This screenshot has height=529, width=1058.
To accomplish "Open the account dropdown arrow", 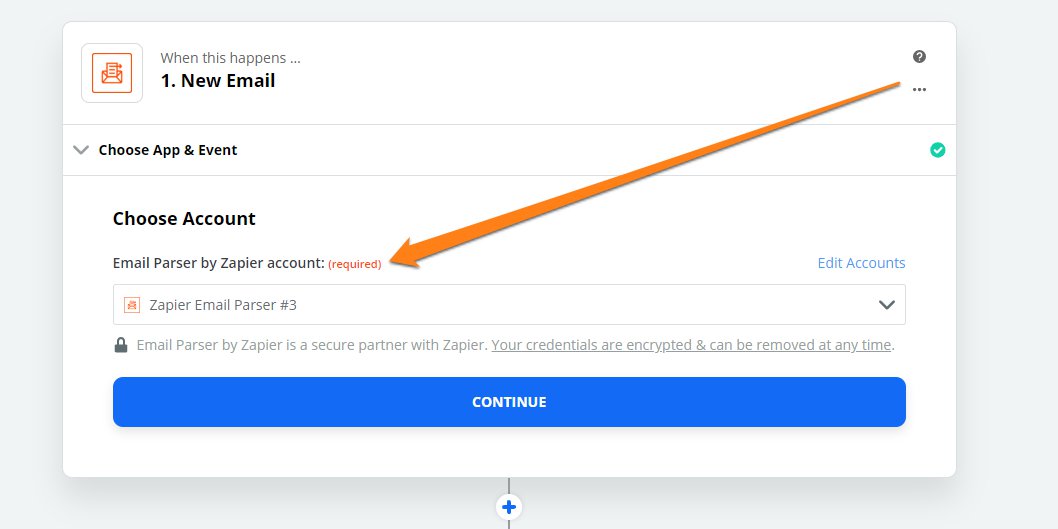I will tap(886, 305).
